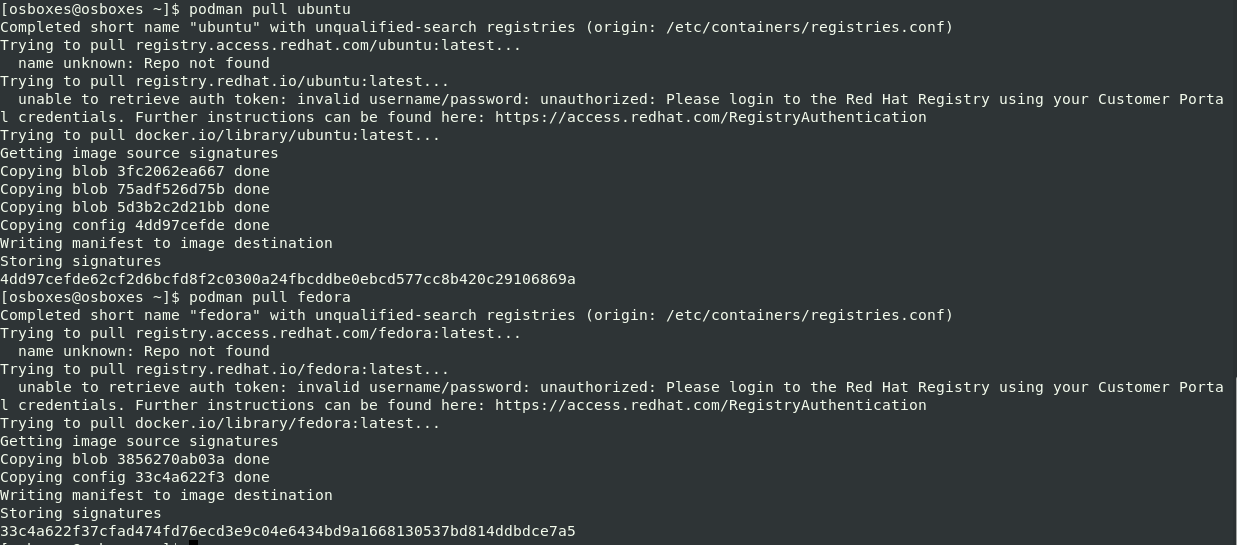1237x545 pixels.
Task: Open RegistryAuthentication URL in ubuntu pull output
Action: [x=711, y=117]
